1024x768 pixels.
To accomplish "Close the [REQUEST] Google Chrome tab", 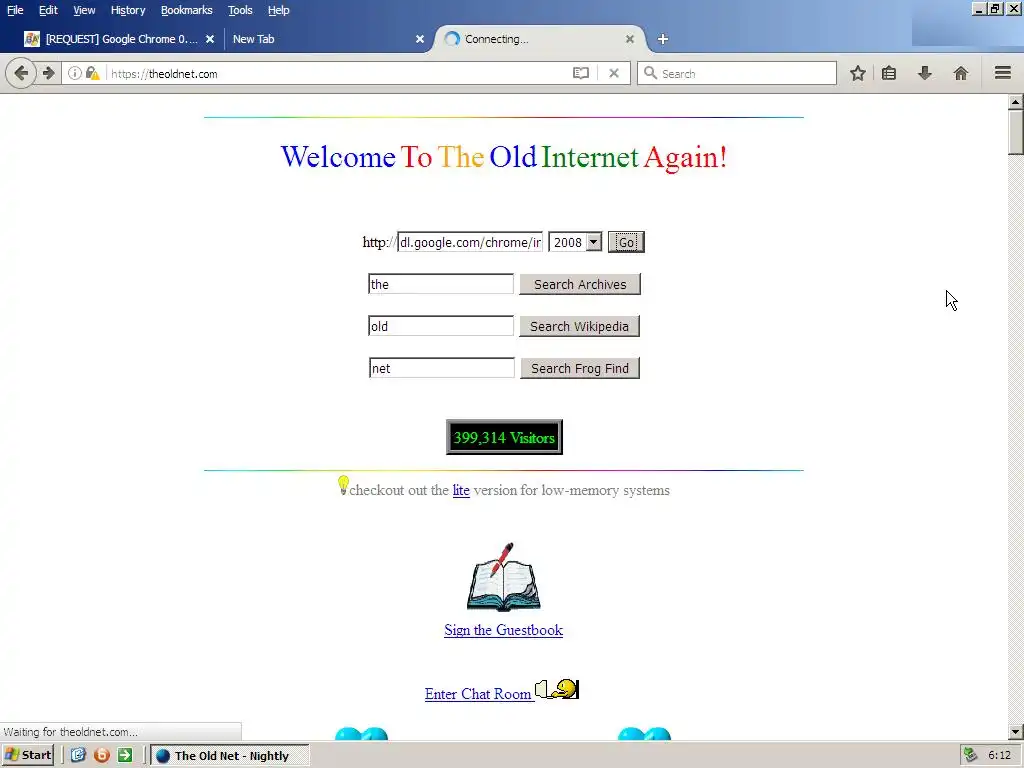I will 210,39.
